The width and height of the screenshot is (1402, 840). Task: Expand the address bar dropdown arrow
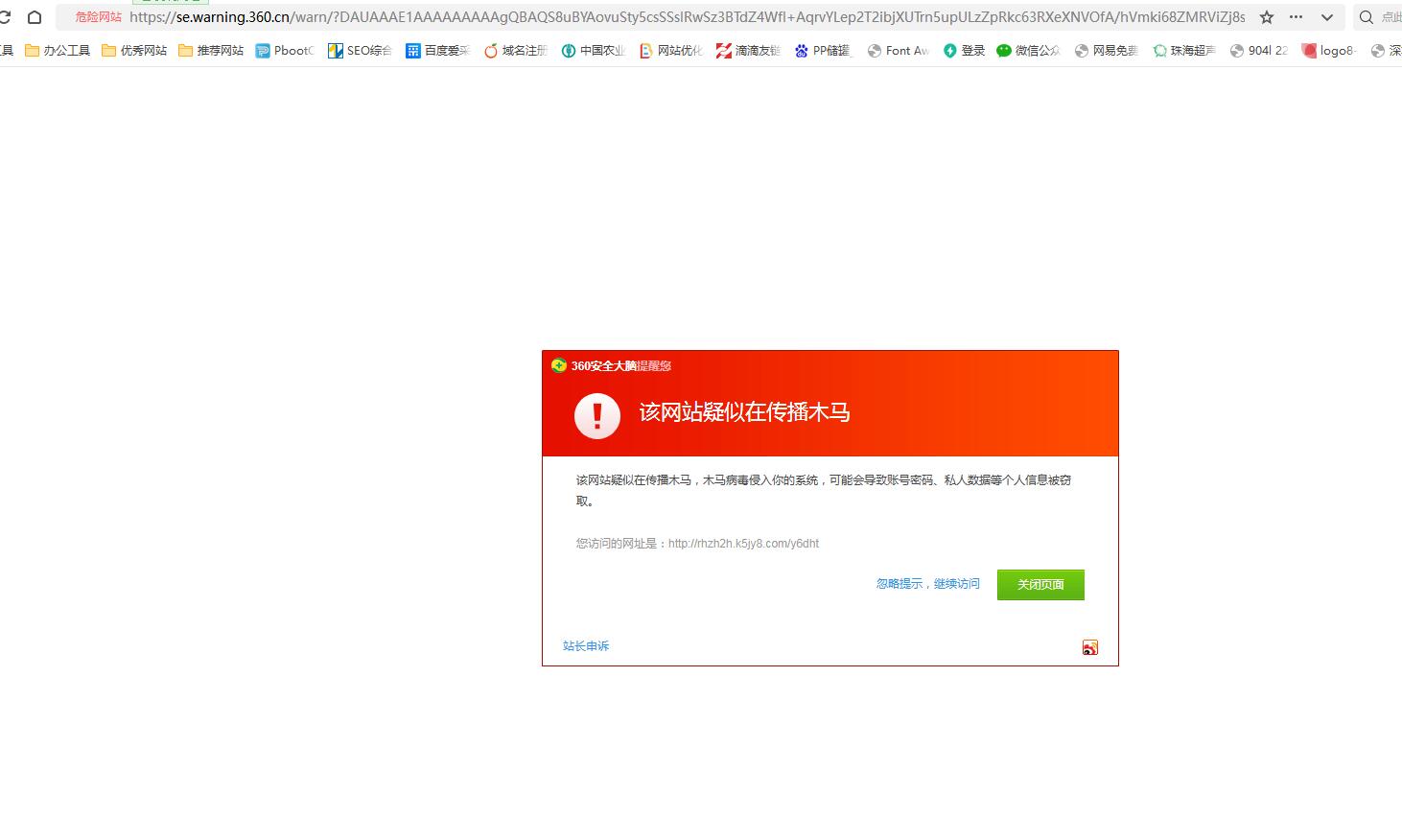pos(1327,17)
